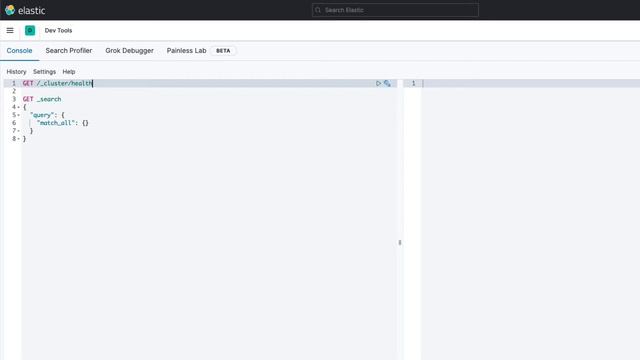Click the Elastic logo

25,10
